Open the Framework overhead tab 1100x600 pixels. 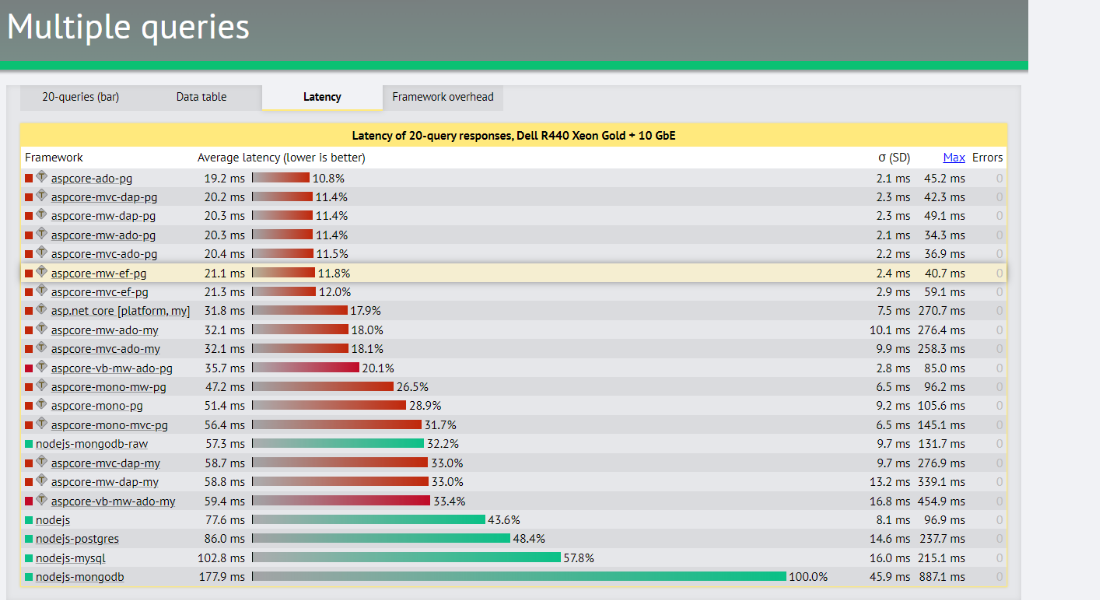[443, 97]
